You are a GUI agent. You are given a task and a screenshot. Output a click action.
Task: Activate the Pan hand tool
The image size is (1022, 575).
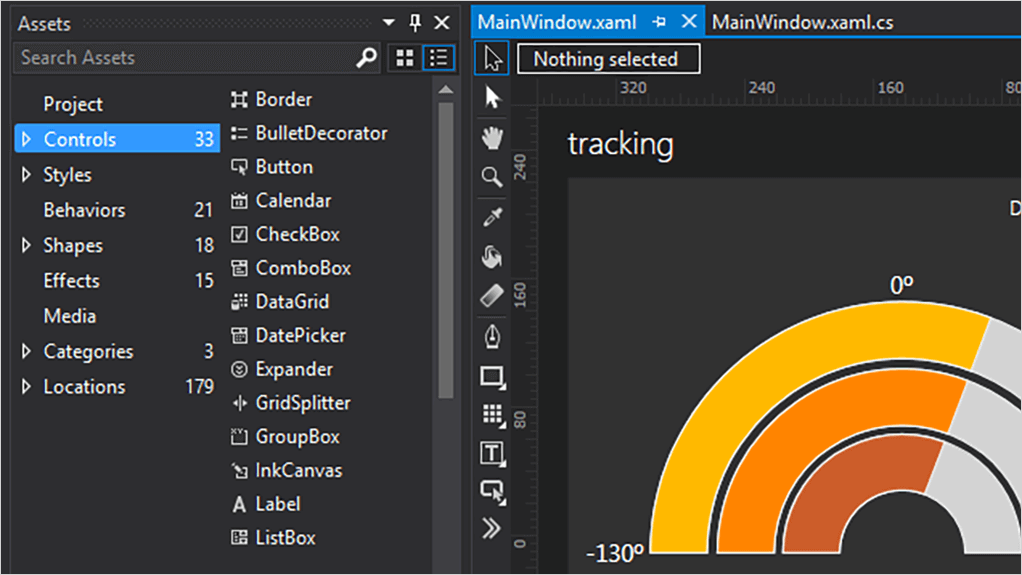[491, 137]
